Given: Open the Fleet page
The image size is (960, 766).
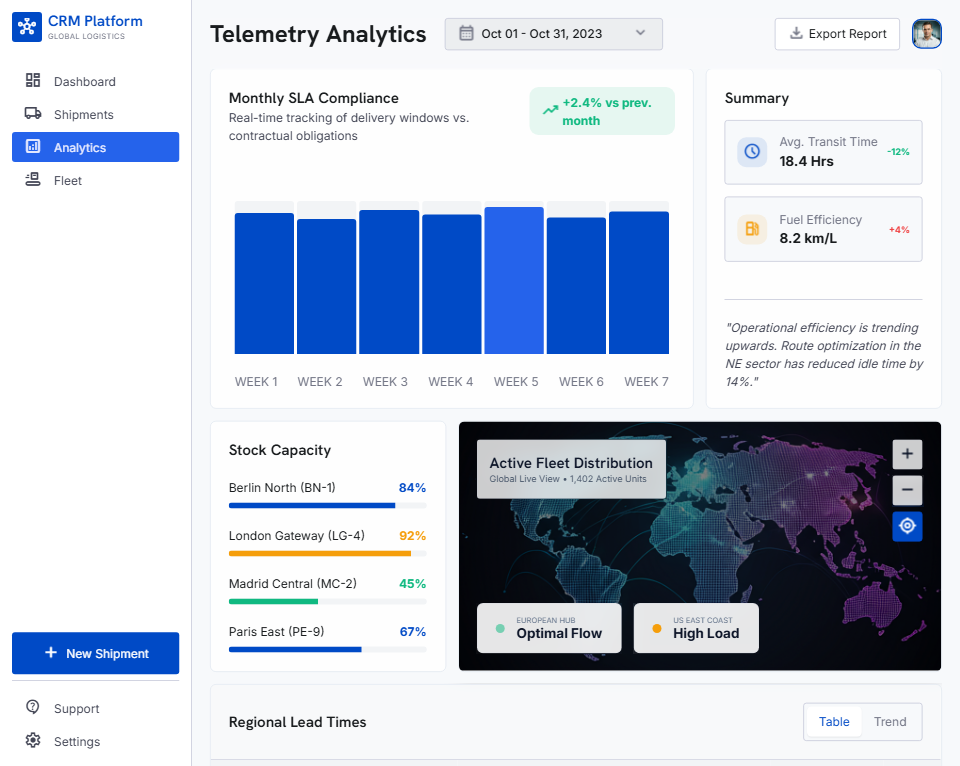Looking at the screenshot, I should [96, 181].
